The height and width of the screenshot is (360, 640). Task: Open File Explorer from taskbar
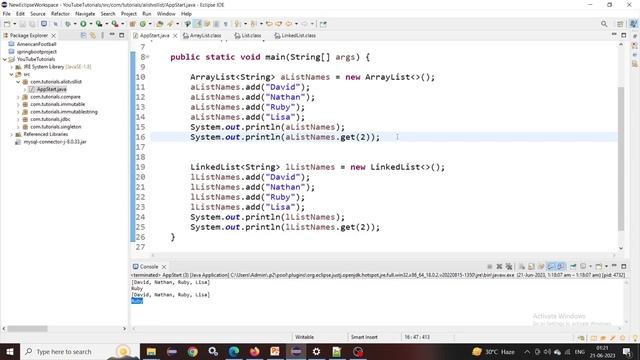pyautogui.click(x=151, y=351)
